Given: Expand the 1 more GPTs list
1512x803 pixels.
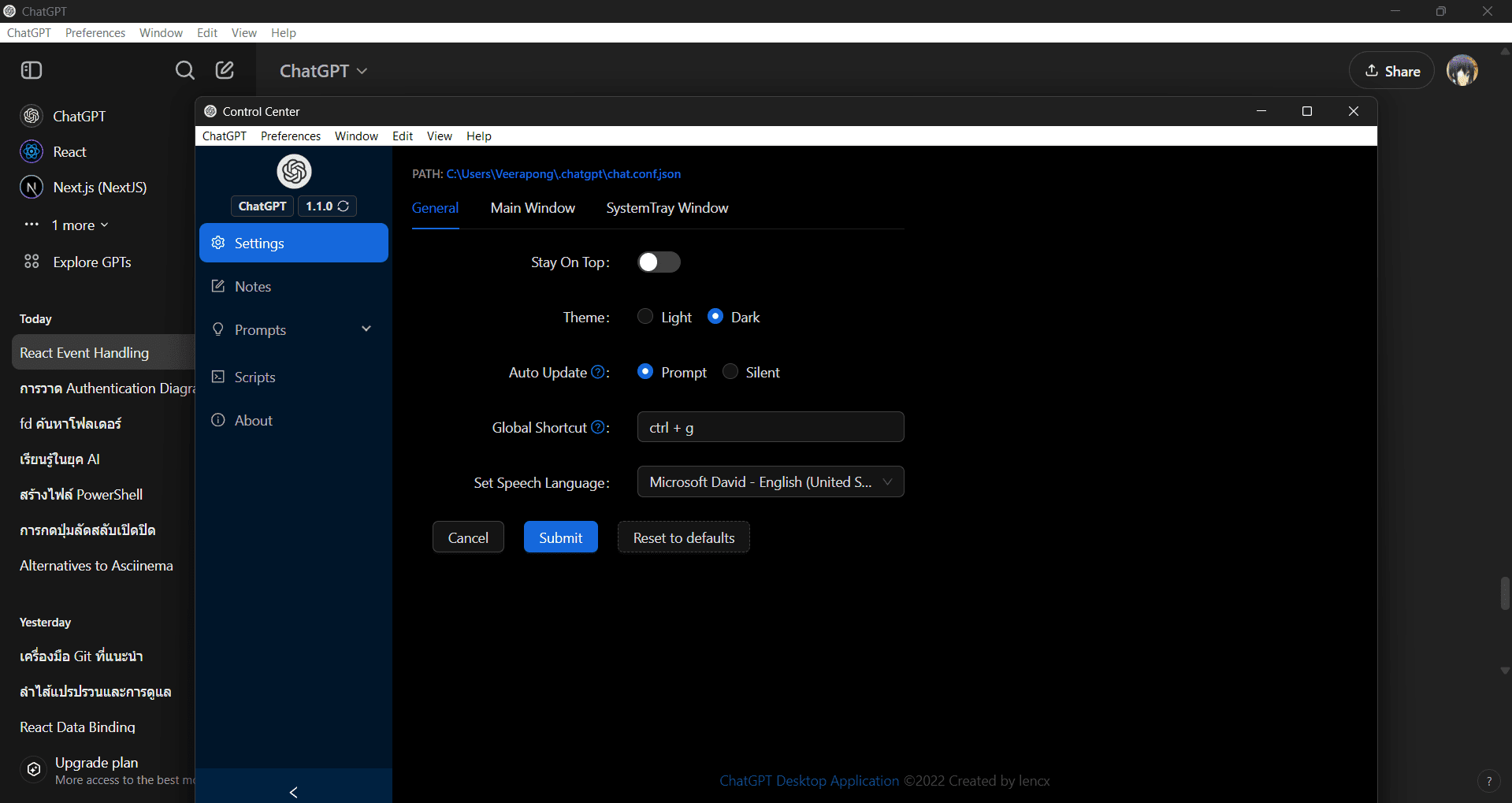Looking at the screenshot, I should 80,225.
